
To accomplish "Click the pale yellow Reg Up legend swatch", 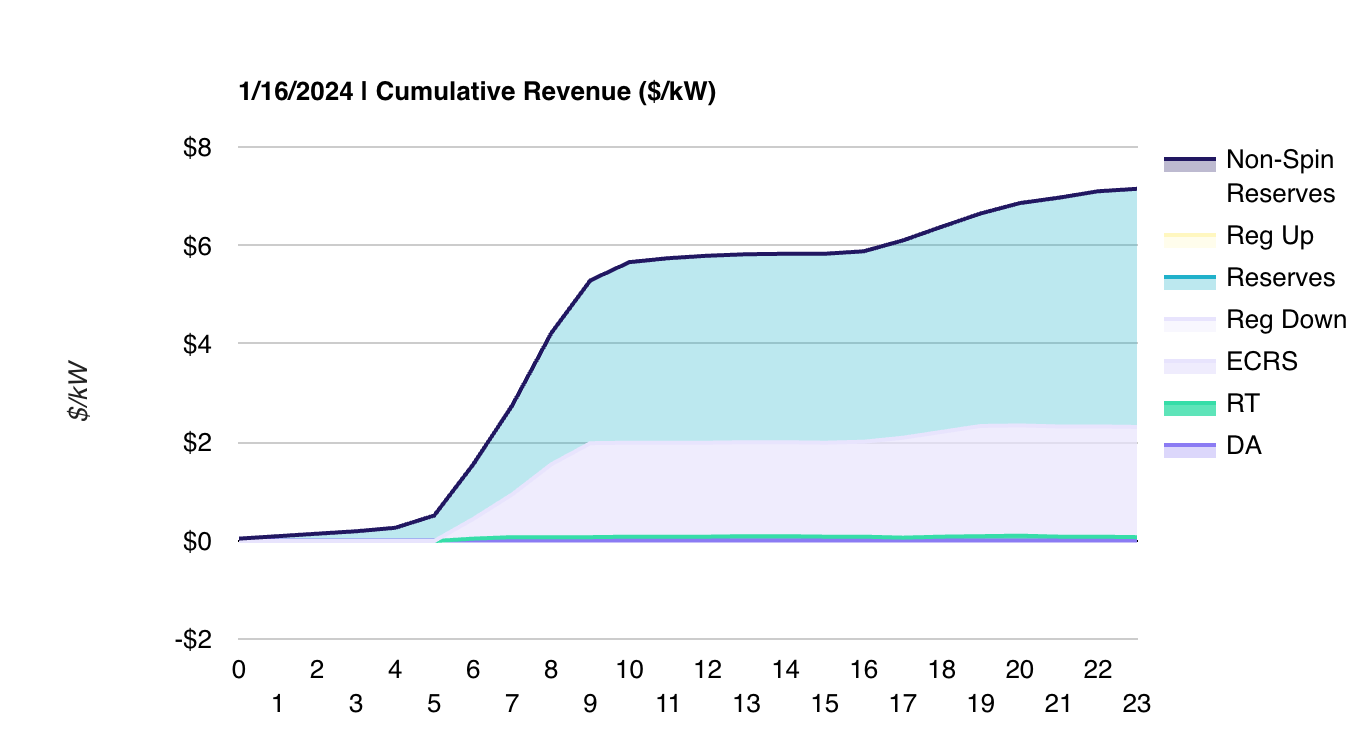I will click(1189, 238).
